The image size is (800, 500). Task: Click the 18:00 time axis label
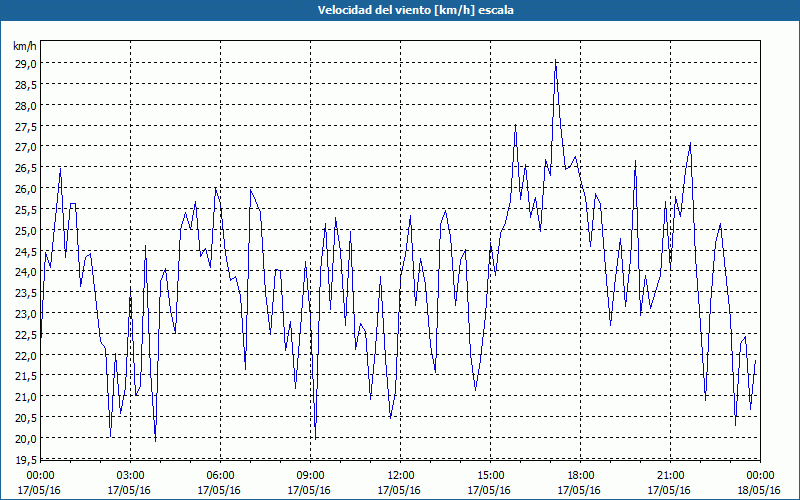pos(581,476)
